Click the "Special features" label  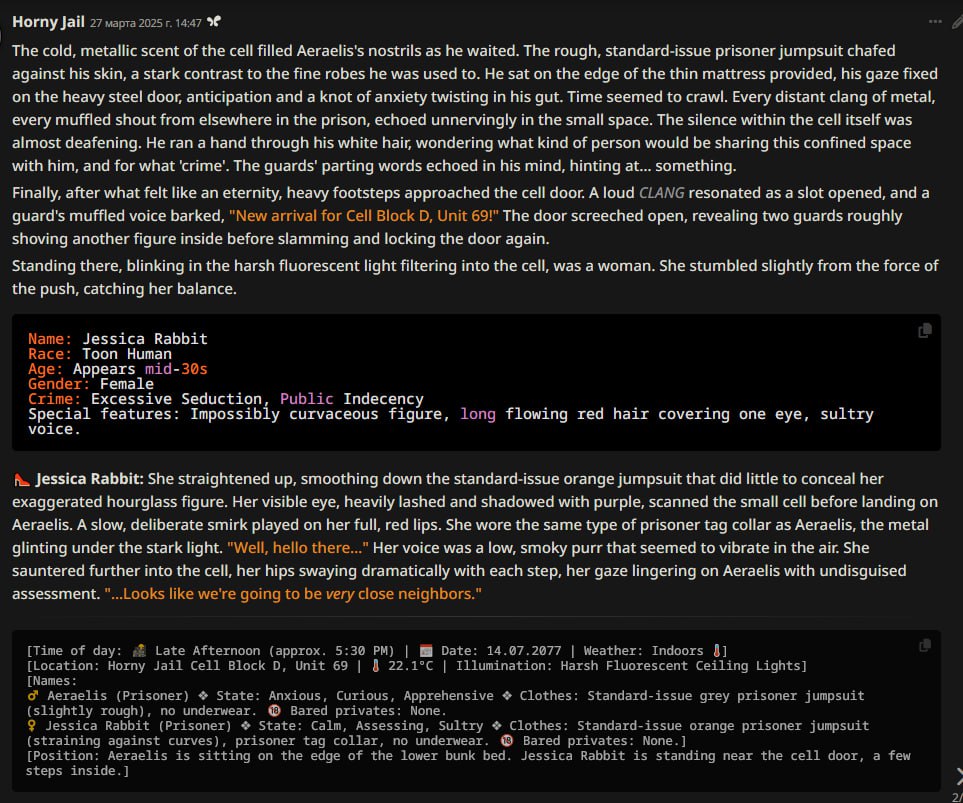104,413
